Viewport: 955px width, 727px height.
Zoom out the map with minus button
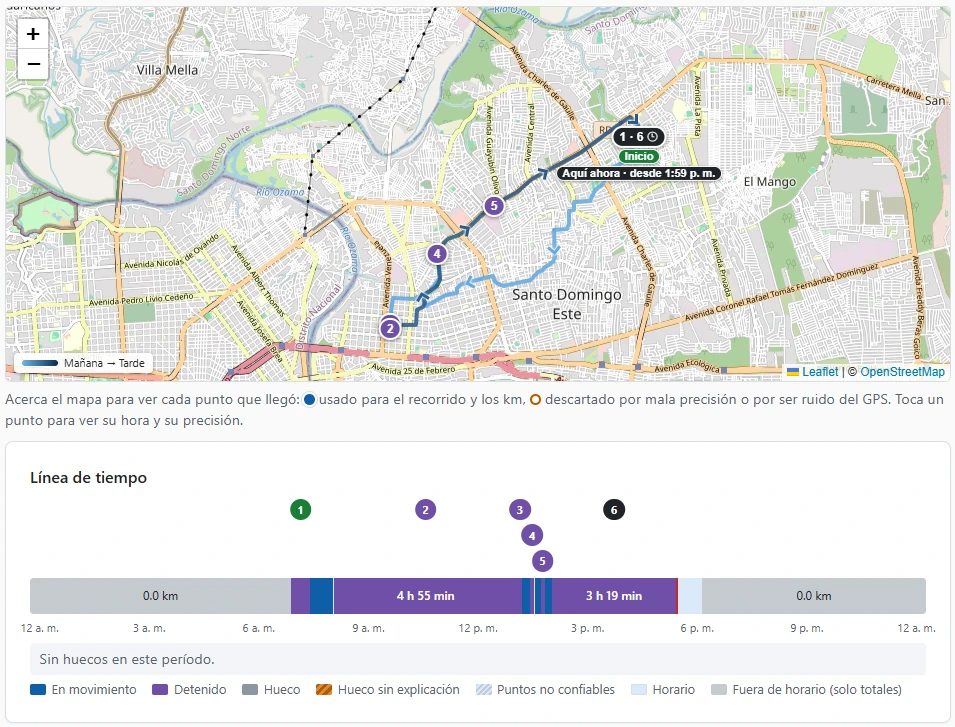(x=33, y=64)
